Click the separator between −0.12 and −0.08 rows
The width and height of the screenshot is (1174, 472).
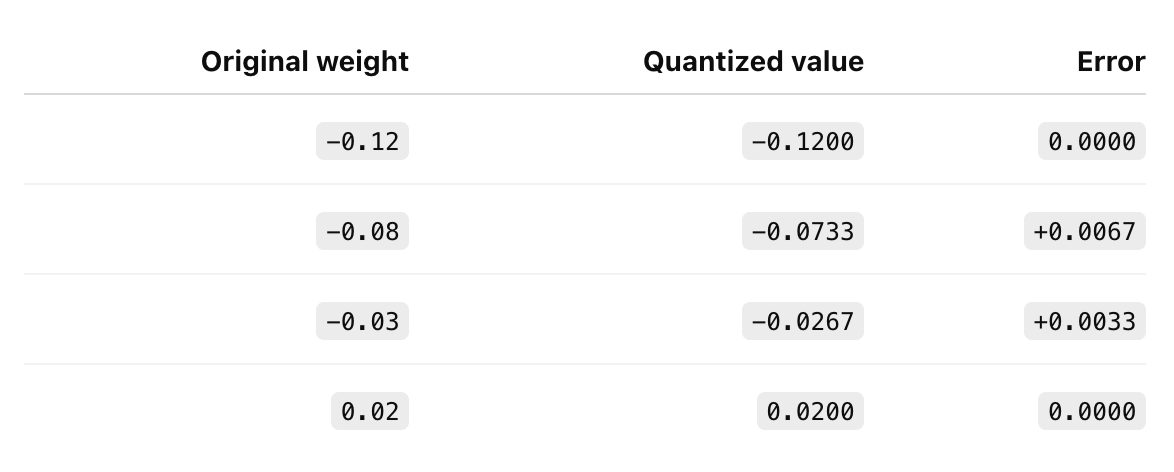pyautogui.click(x=585, y=184)
